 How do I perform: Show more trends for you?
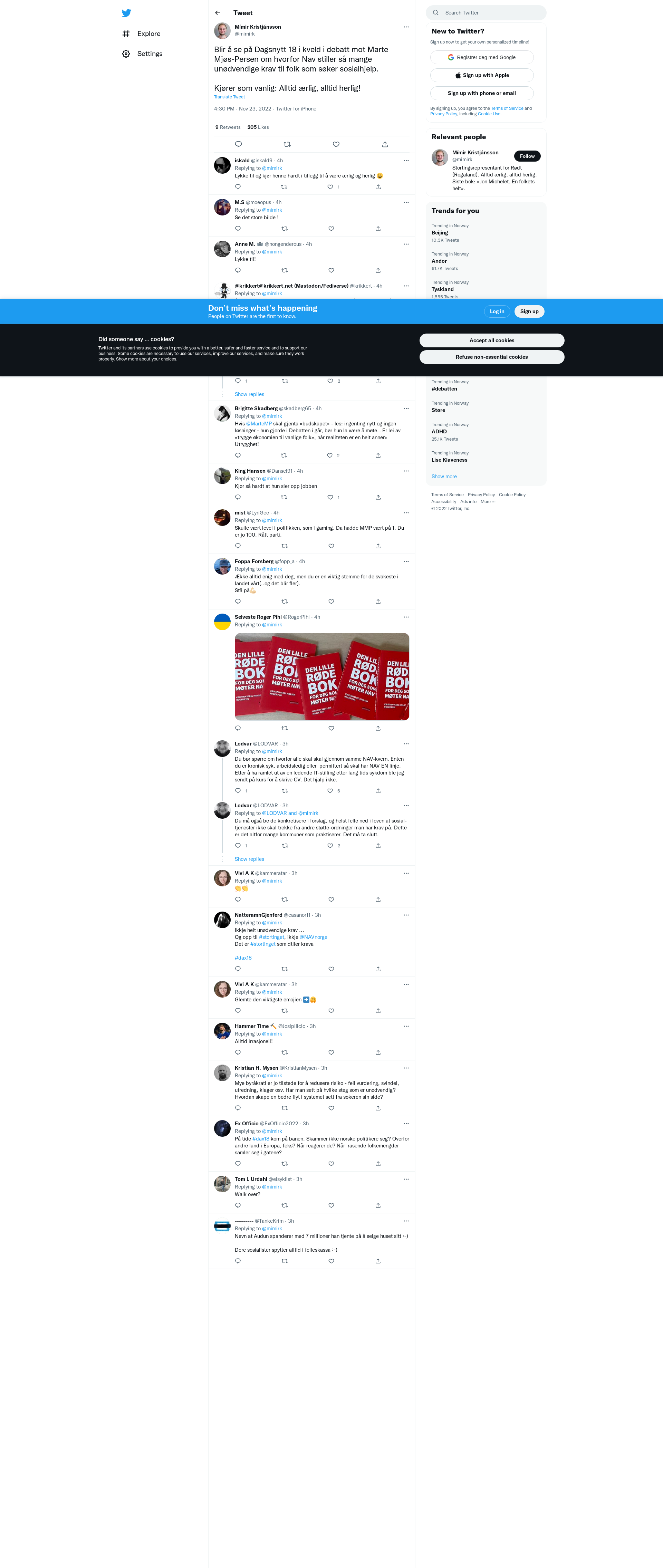pos(444,477)
